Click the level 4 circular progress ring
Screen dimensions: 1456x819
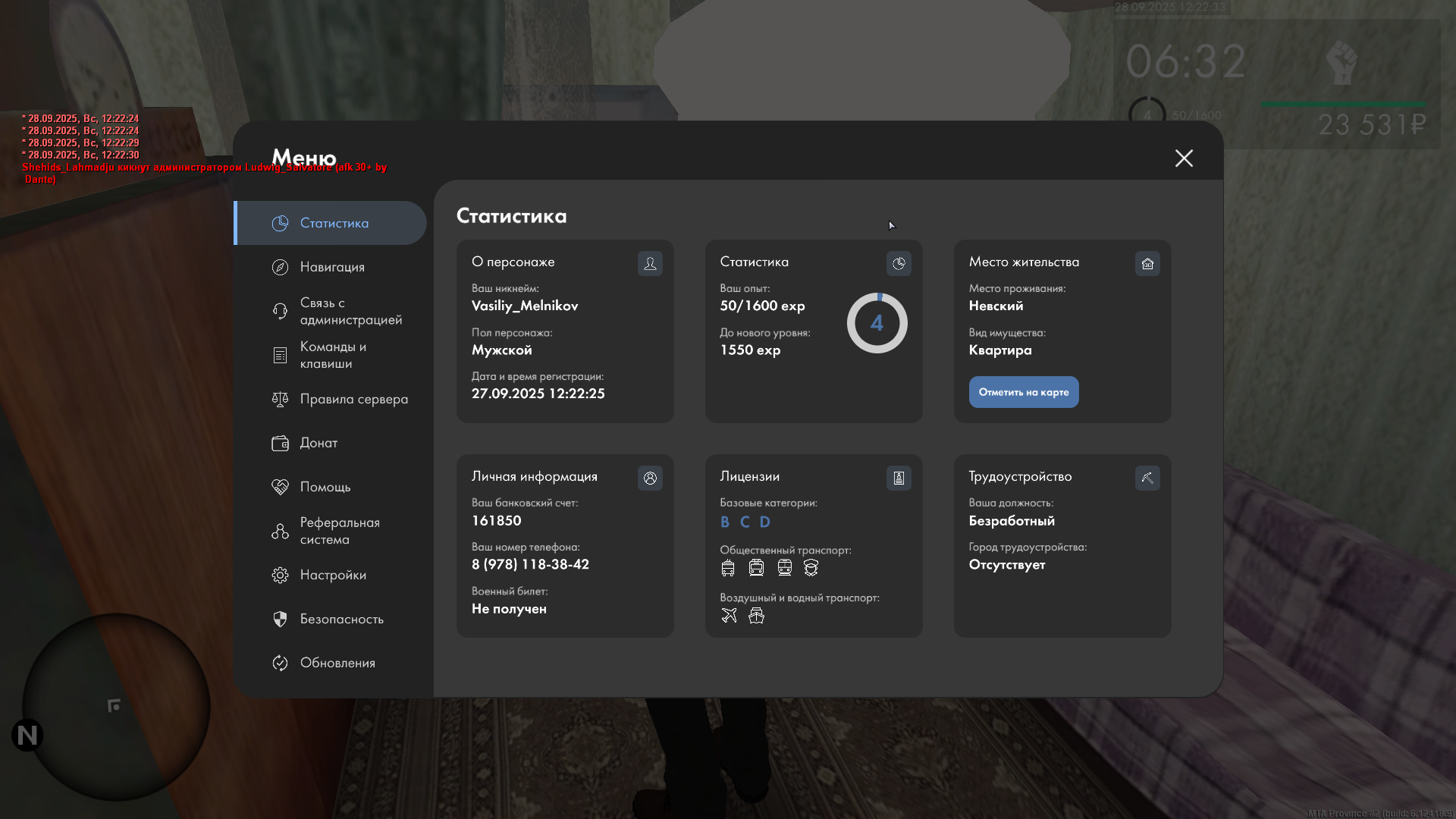[877, 323]
